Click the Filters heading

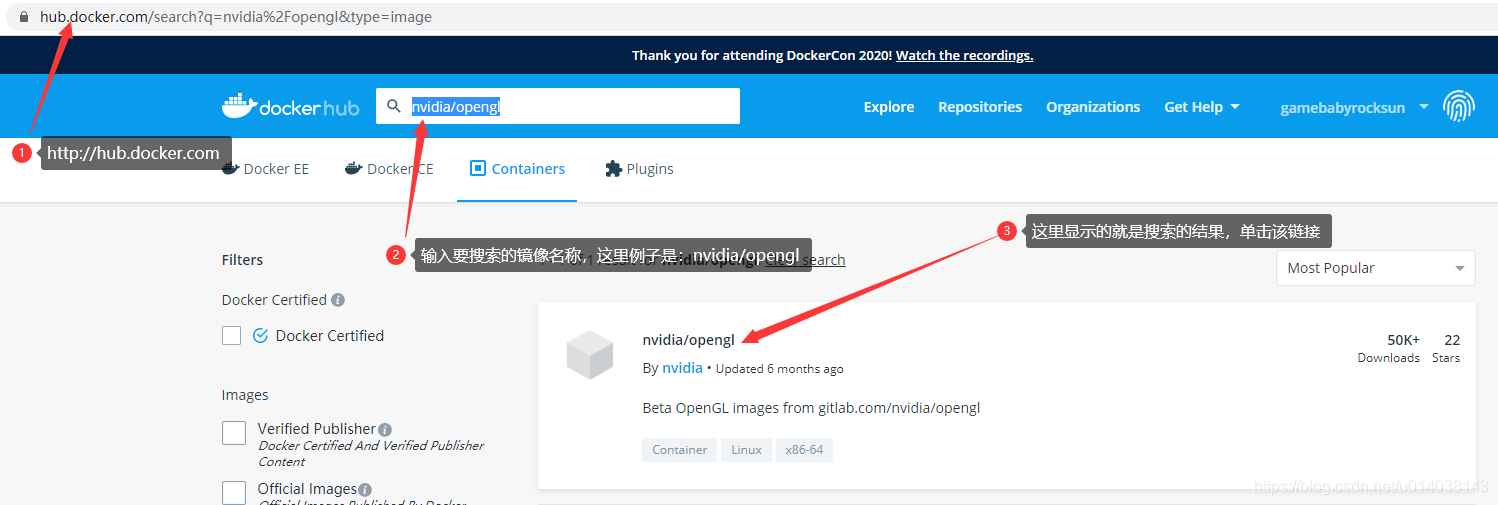coord(242,260)
